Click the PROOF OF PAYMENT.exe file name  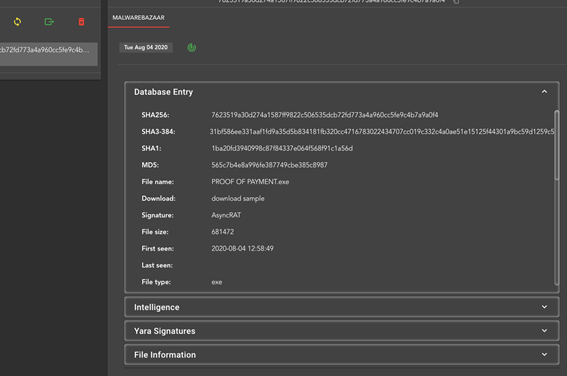250,182
